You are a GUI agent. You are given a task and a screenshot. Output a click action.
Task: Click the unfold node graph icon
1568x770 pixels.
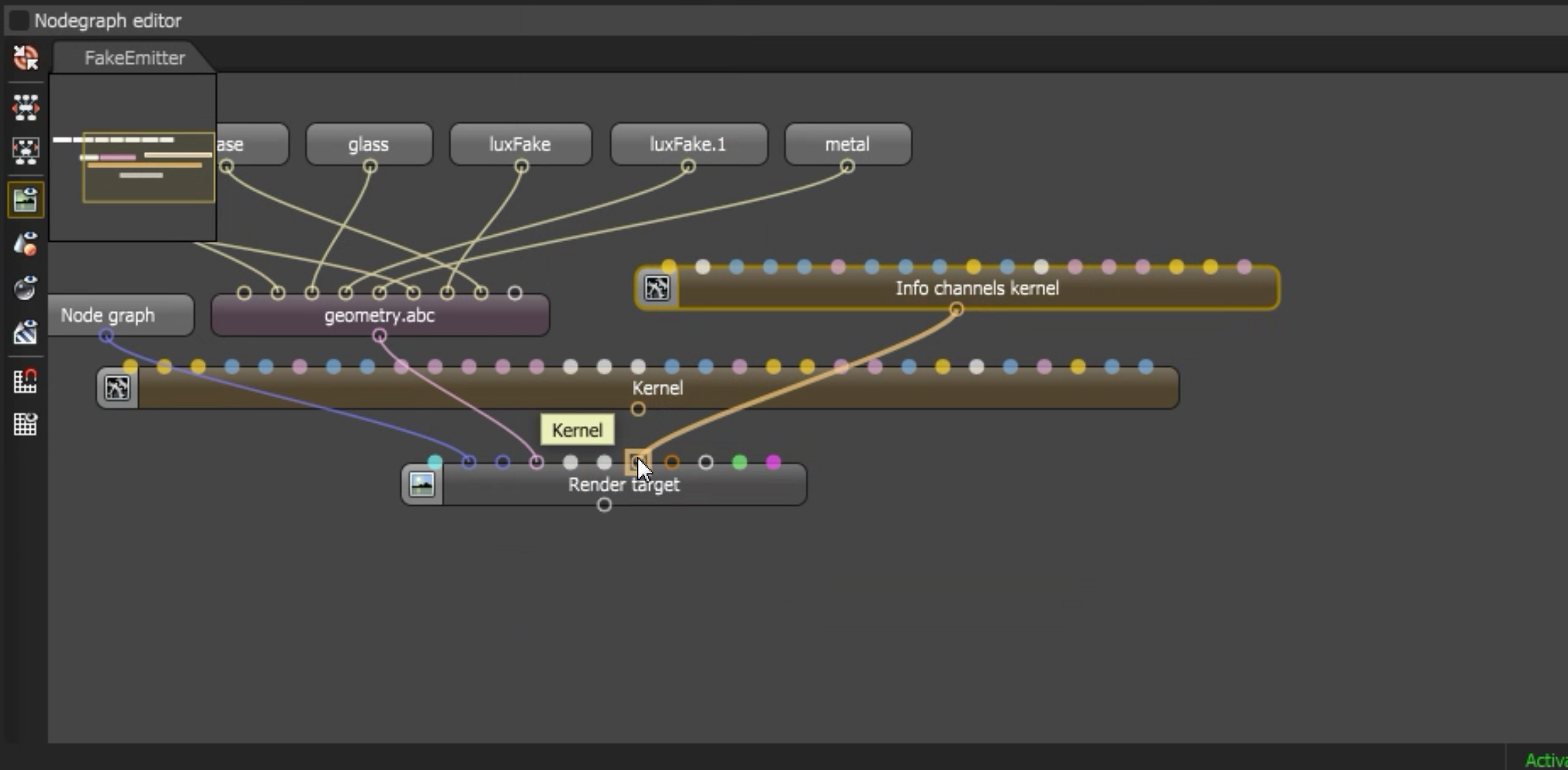26,108
